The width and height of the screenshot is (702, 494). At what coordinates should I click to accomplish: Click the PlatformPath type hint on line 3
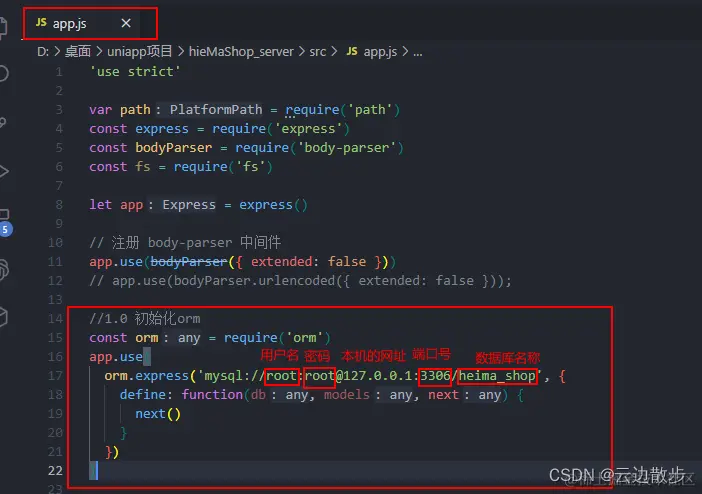click(x=216, y=110)
